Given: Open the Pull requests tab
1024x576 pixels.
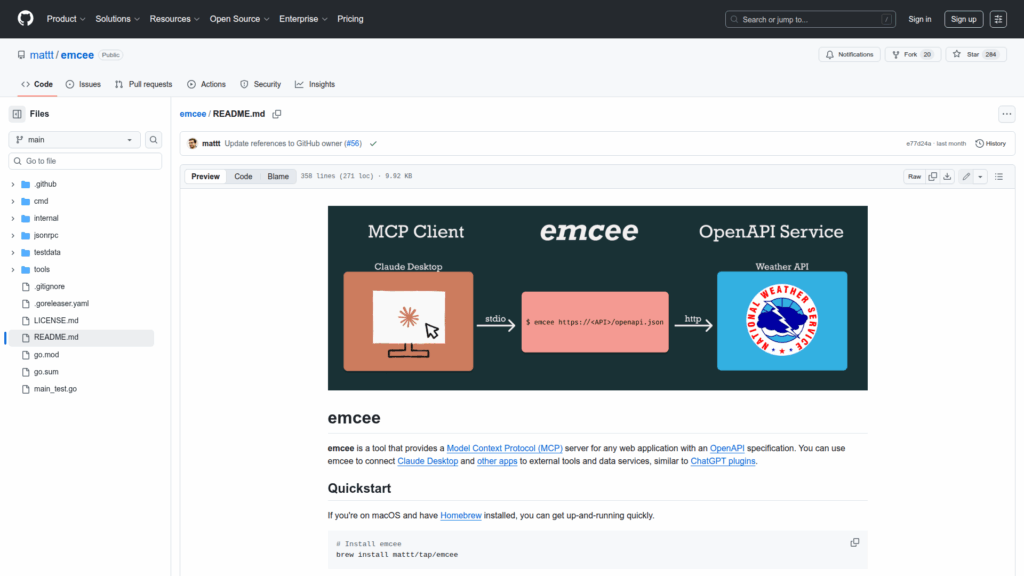Looking at the screenshot, I should tap(143, 84).
